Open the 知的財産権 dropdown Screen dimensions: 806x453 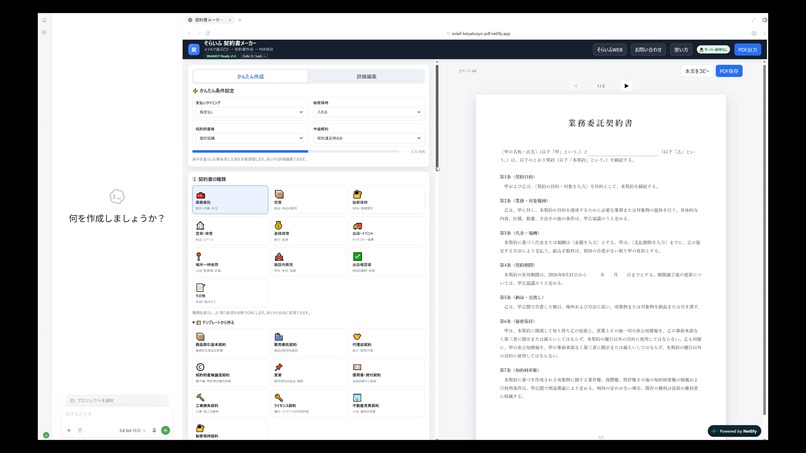pyautogui.click(x=250, y=138)
